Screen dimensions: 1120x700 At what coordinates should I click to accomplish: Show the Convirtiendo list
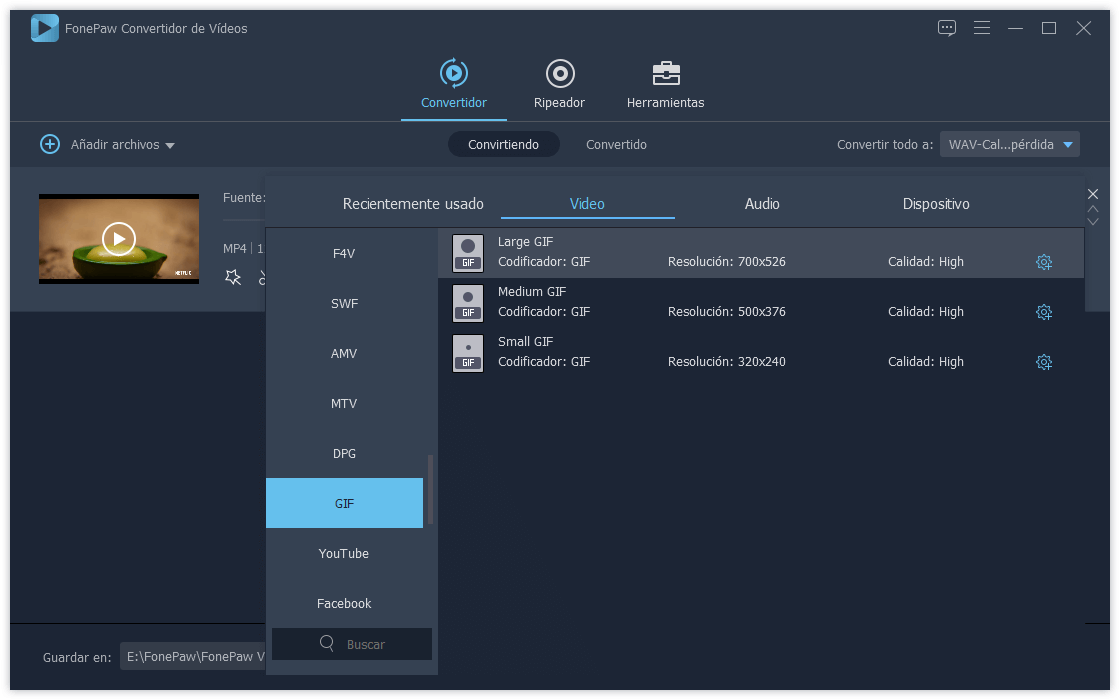pyautogui.click(x=504, y=144)
